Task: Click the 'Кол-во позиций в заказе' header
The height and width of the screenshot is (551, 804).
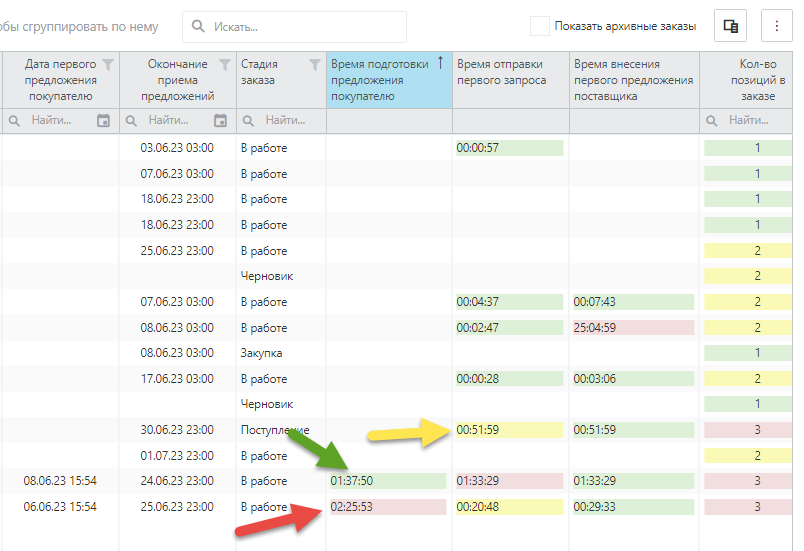Action: (756, 80)
